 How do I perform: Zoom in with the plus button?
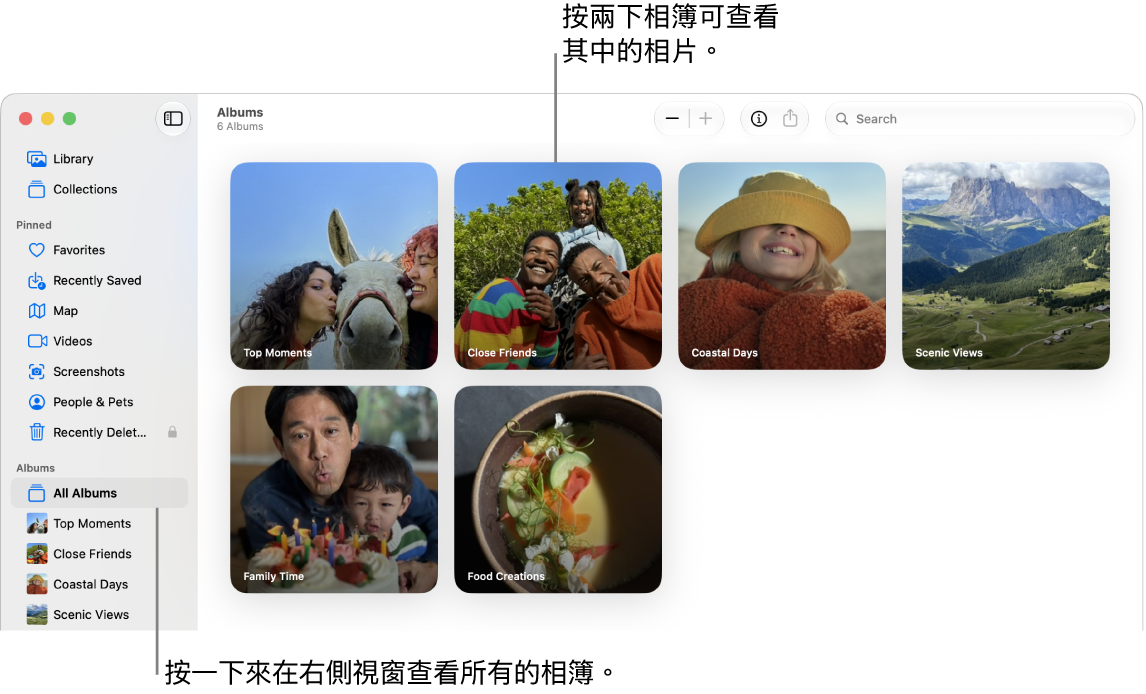706,118
